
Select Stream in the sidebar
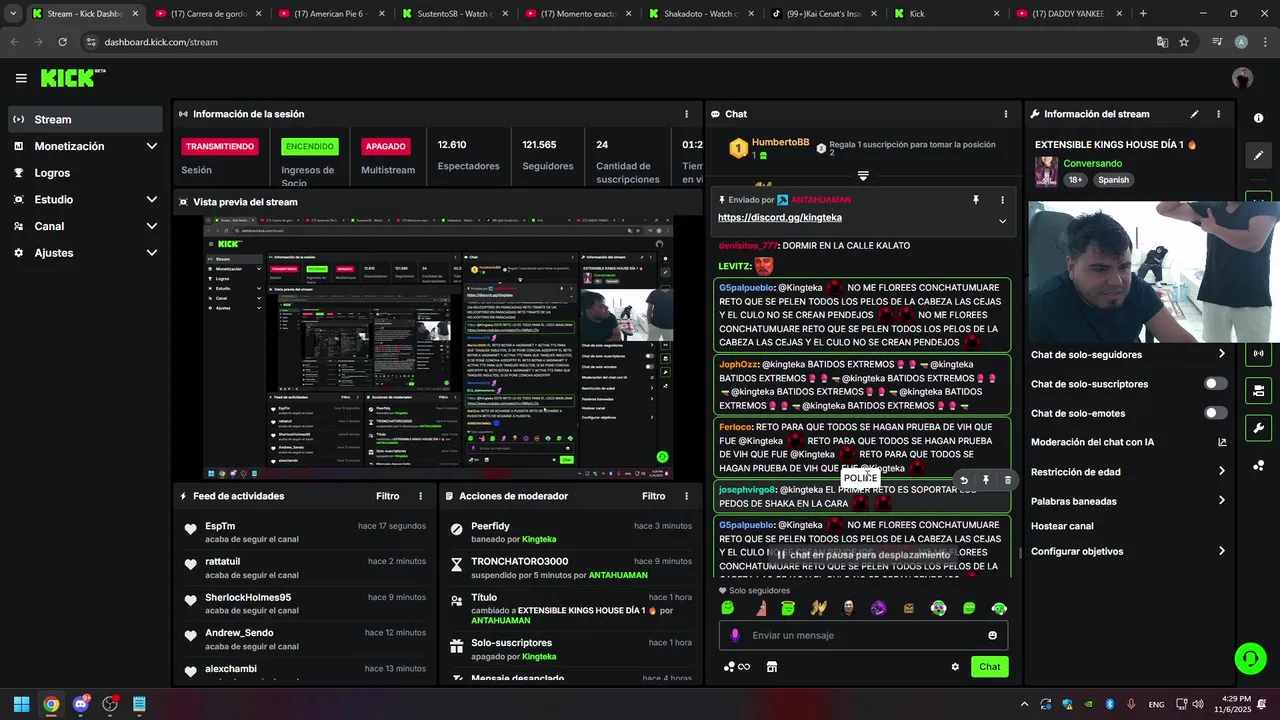85,119
